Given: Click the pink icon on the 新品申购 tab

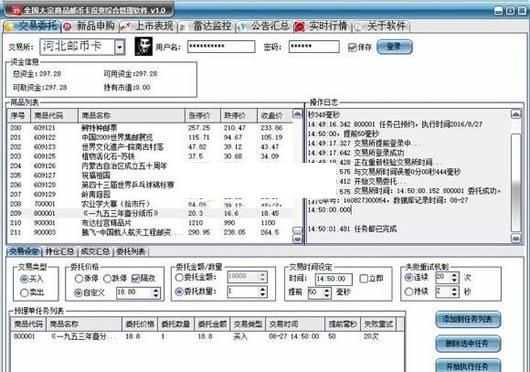Looking at the screenshot, I should tap(68, 27).
